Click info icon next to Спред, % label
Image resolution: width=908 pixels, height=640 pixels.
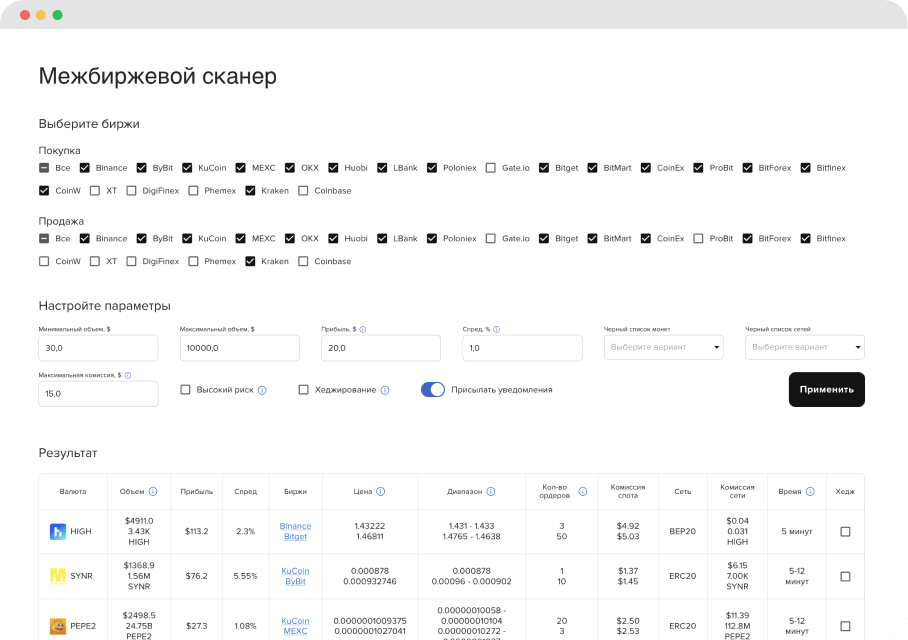(496, 329)
